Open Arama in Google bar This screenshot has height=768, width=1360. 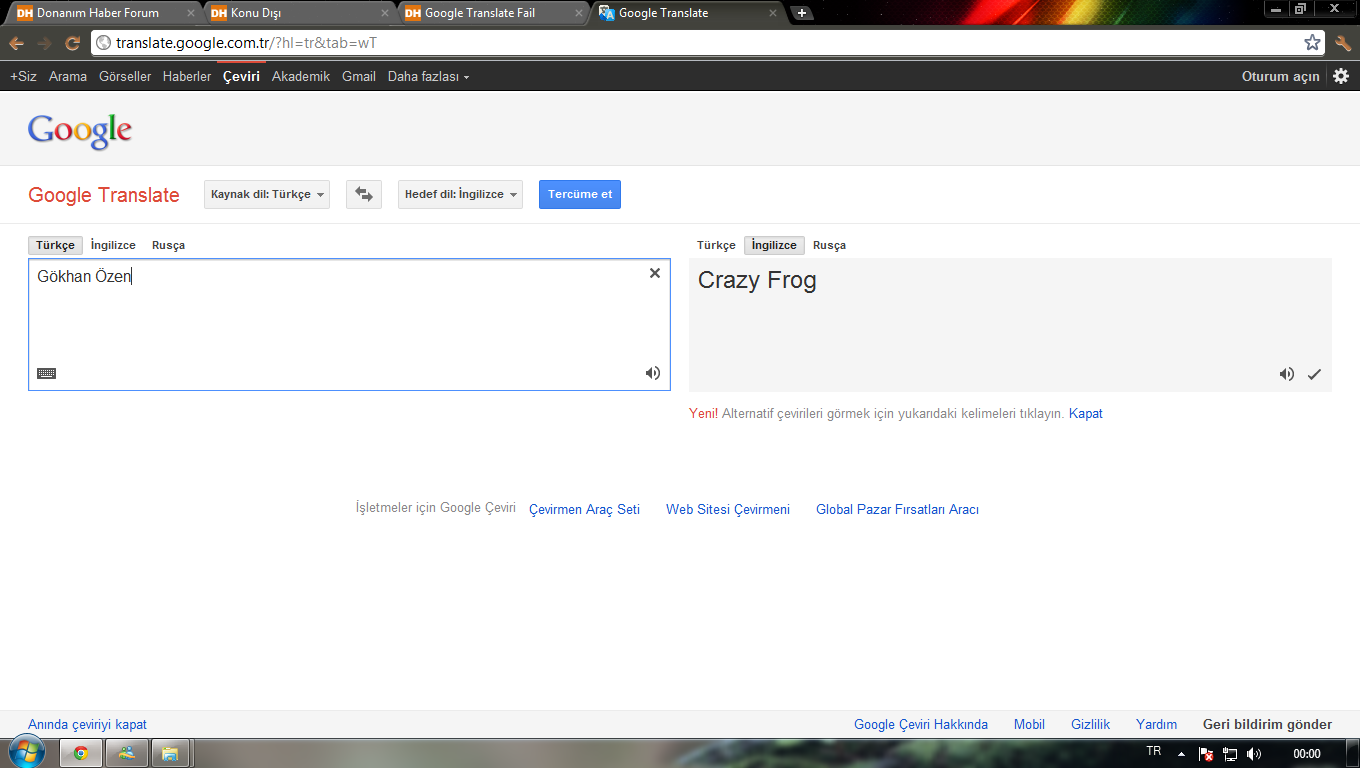(x=68, y=76)
